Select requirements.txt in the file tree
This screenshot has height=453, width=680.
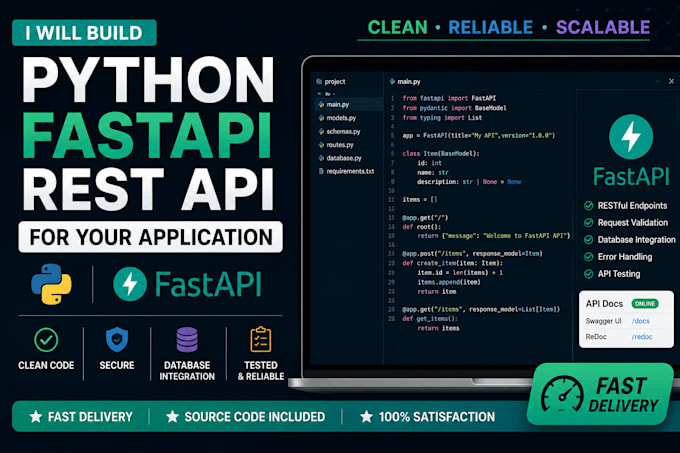pos(350,171)
